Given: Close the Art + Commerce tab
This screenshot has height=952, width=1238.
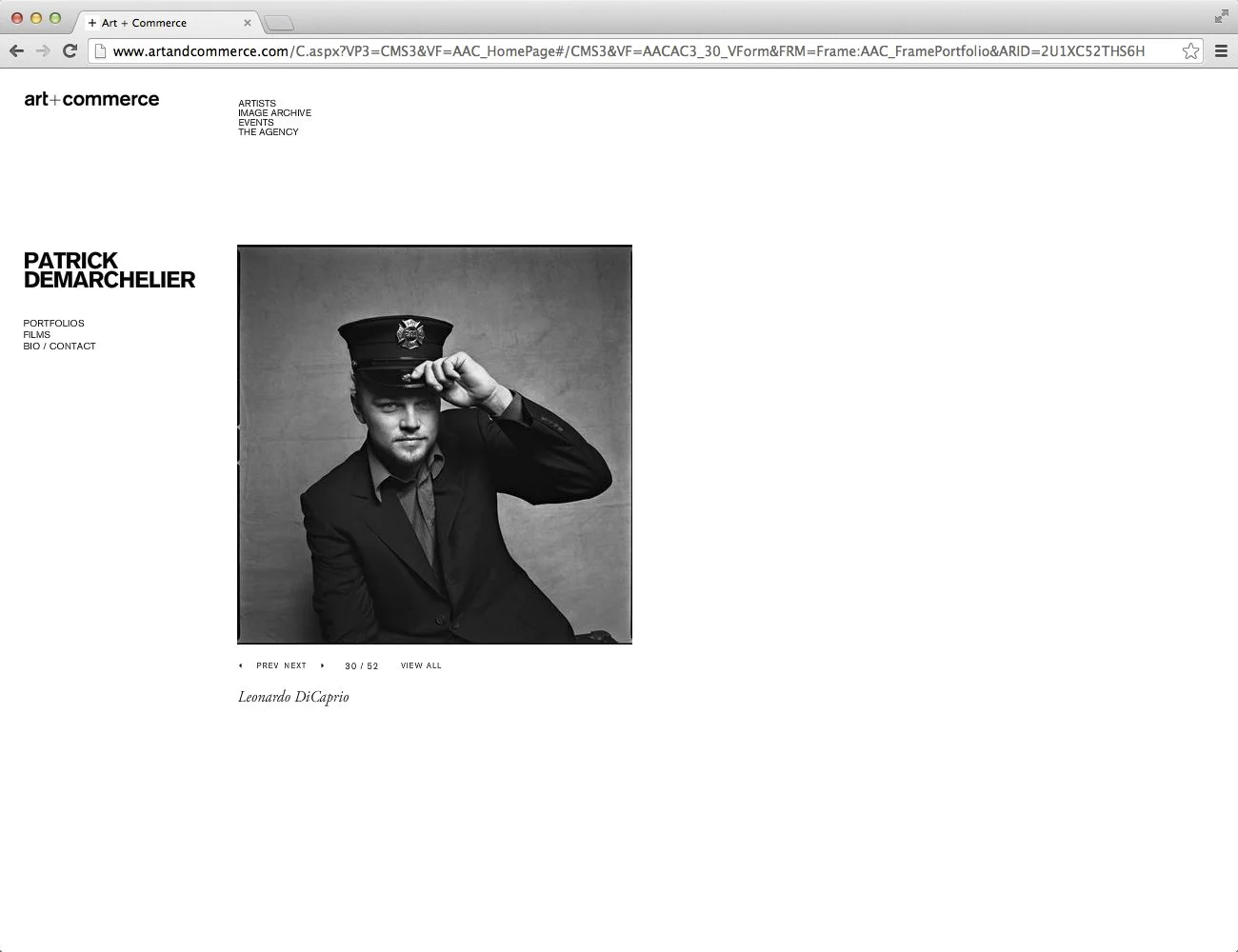Looking at the screenshot, I should click(248, 23).
